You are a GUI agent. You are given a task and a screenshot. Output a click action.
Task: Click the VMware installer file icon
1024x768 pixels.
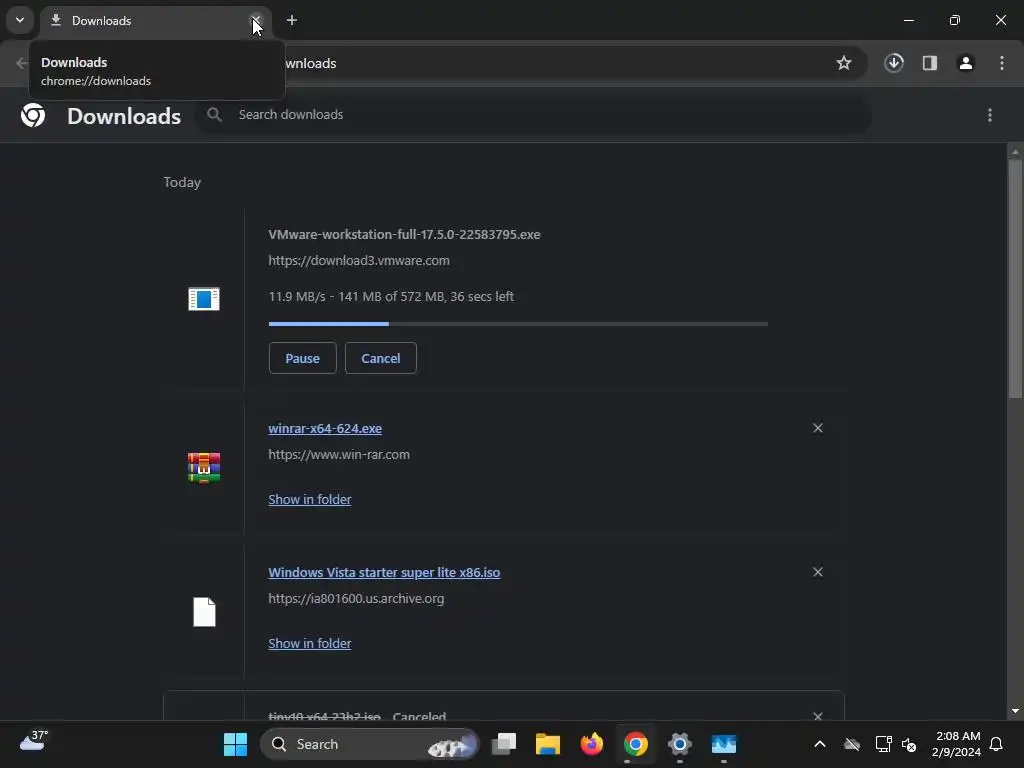click(204, 298)
